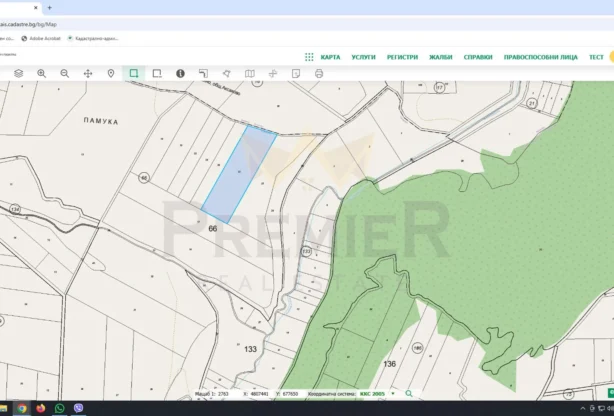
Task: Open the УСЛУГИ menu
Action: 363,57
